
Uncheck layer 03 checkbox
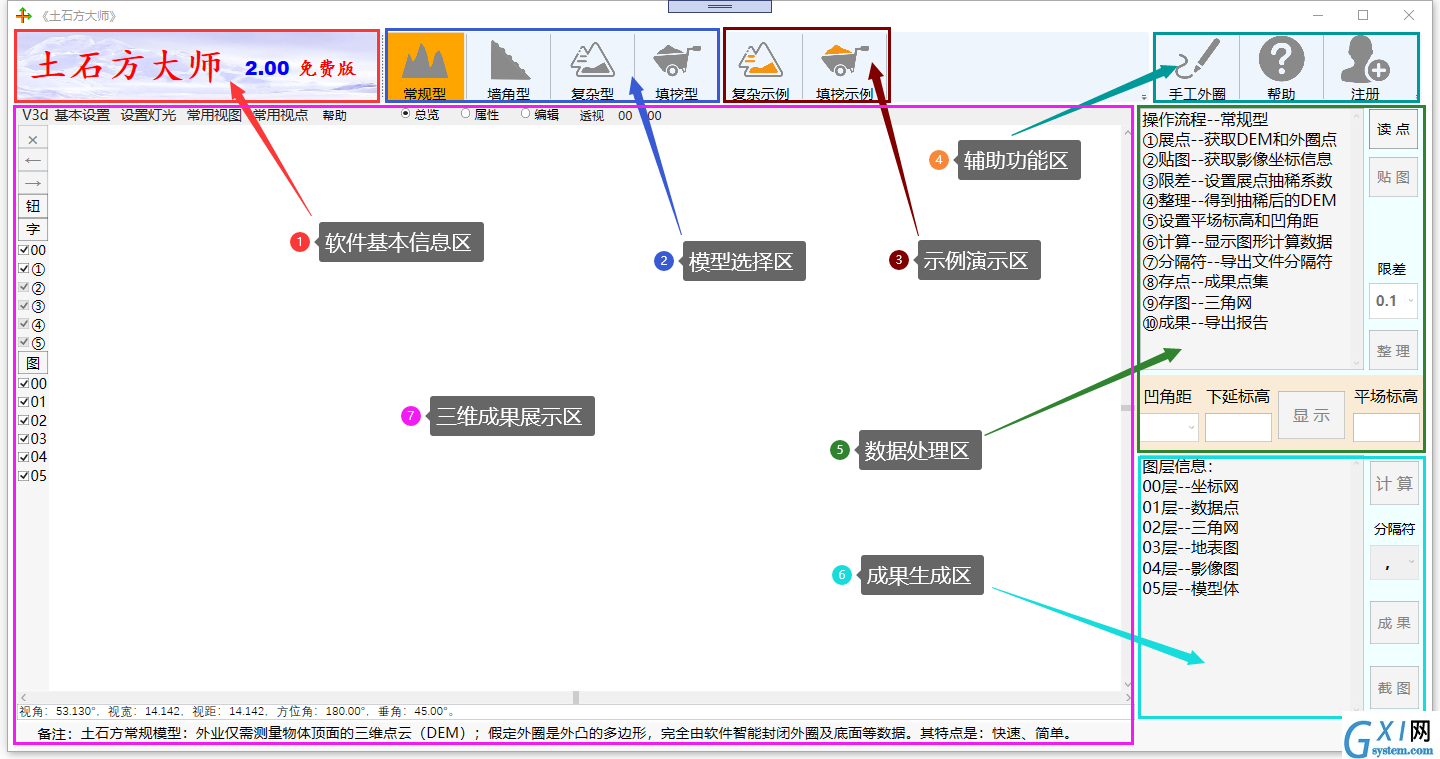tap(24, 439)
